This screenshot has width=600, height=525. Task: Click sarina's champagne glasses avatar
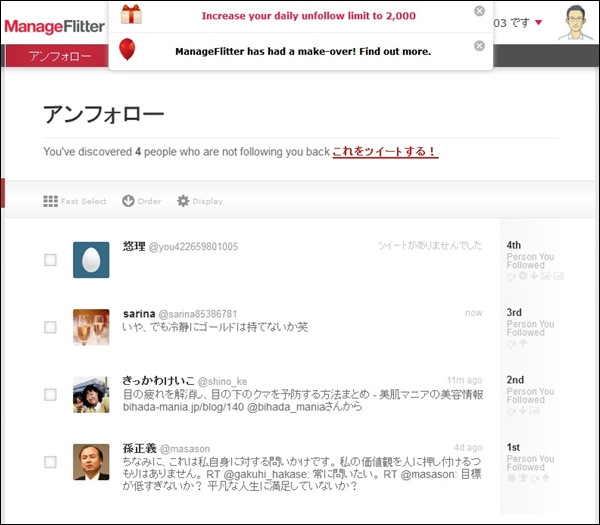[91, 327]
